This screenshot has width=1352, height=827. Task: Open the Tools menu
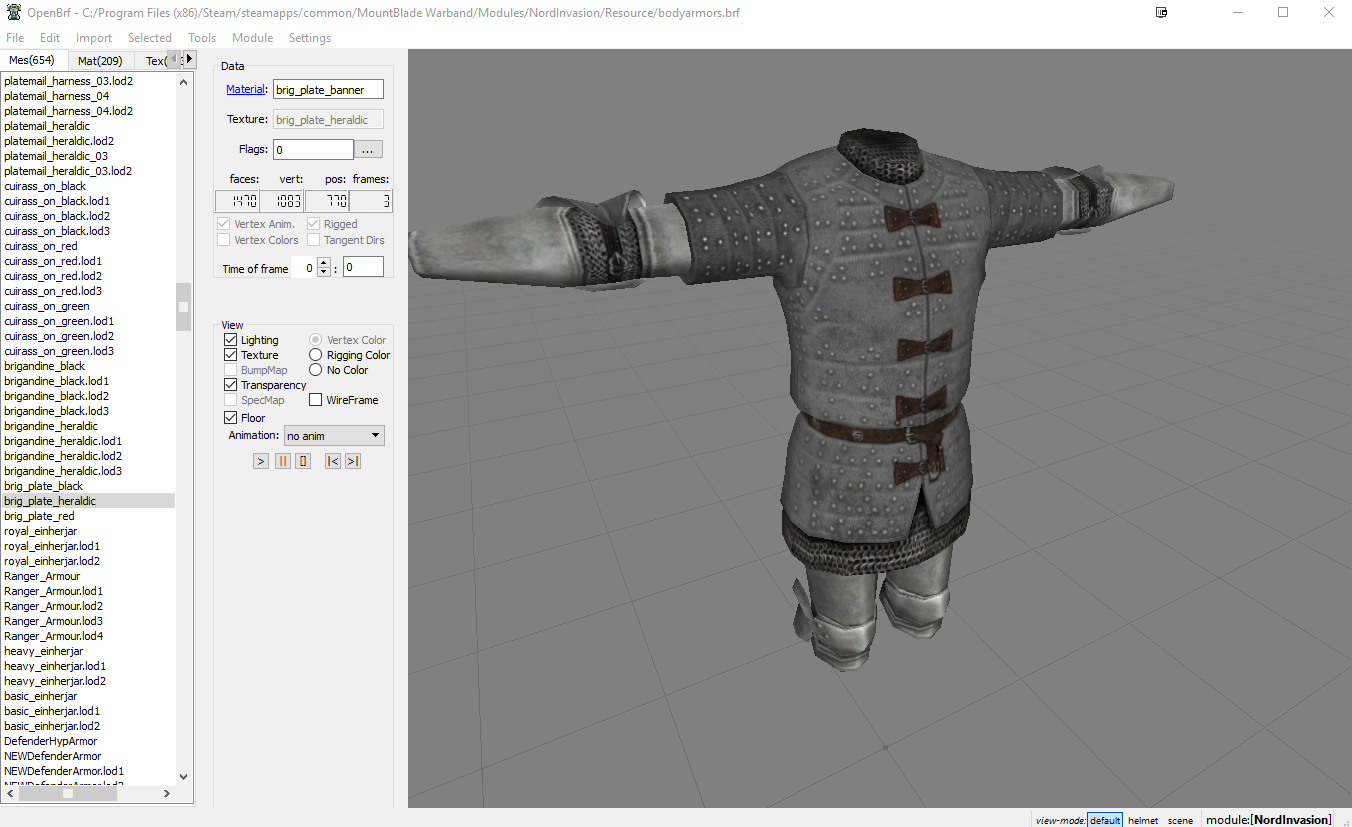[x=202, y=38]
